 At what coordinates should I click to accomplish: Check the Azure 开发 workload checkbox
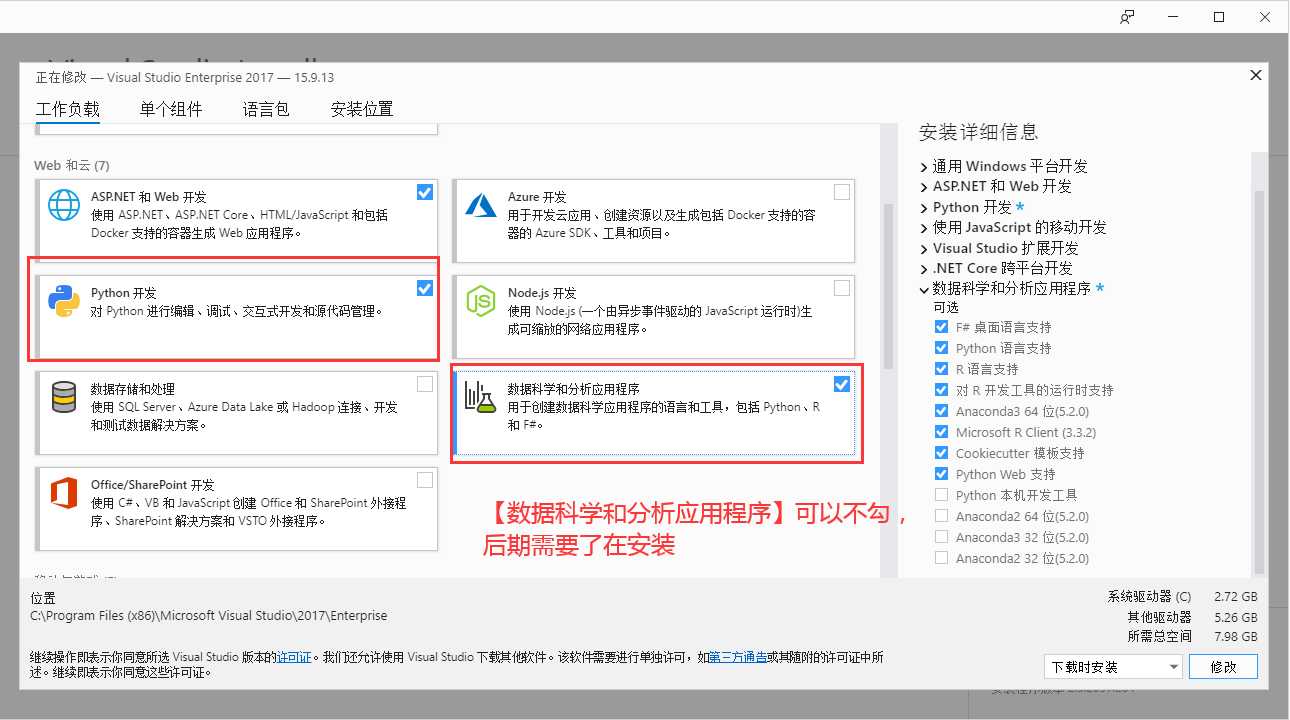842,192
